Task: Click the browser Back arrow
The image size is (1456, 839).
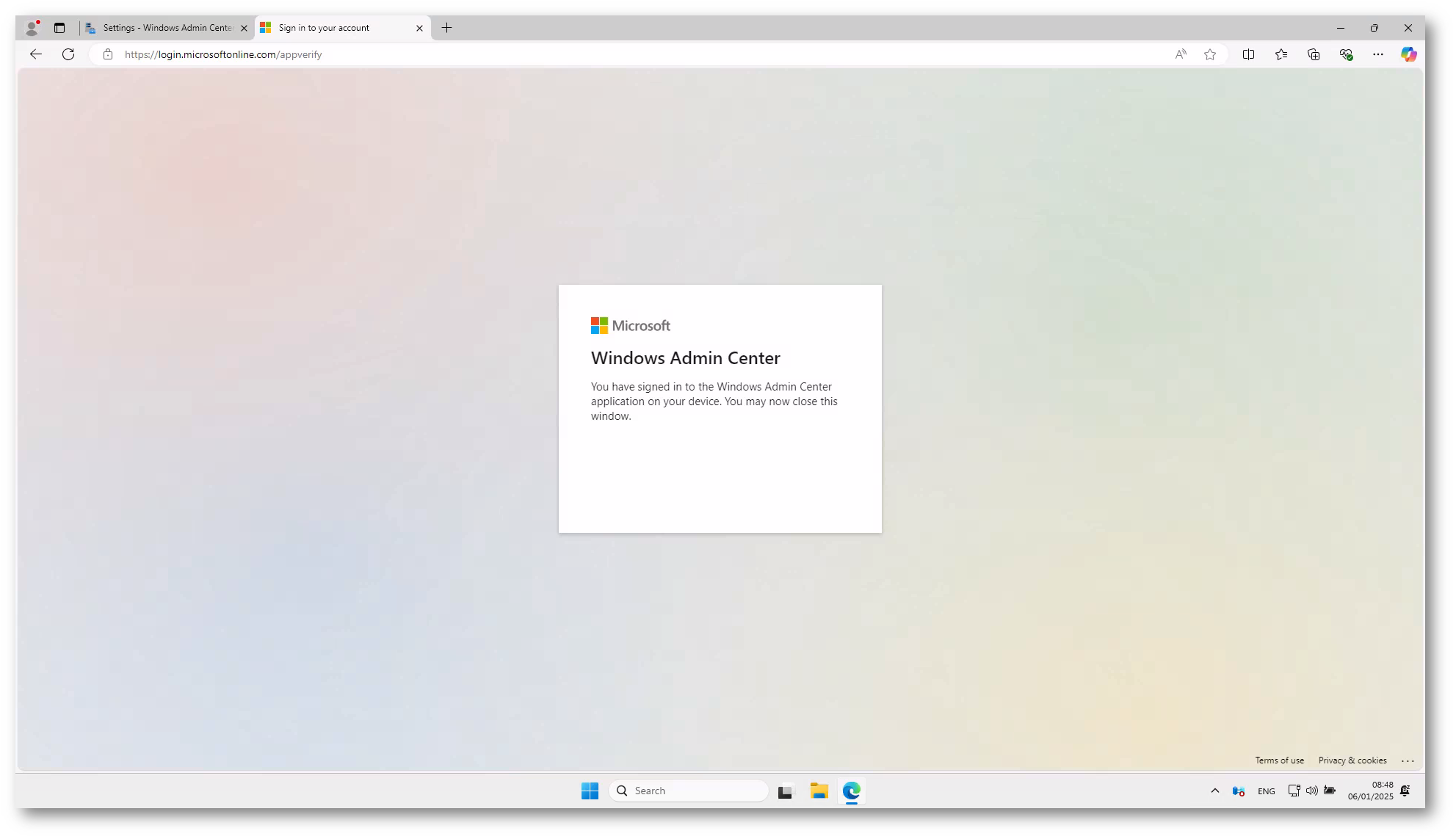Action: [36, 54]
